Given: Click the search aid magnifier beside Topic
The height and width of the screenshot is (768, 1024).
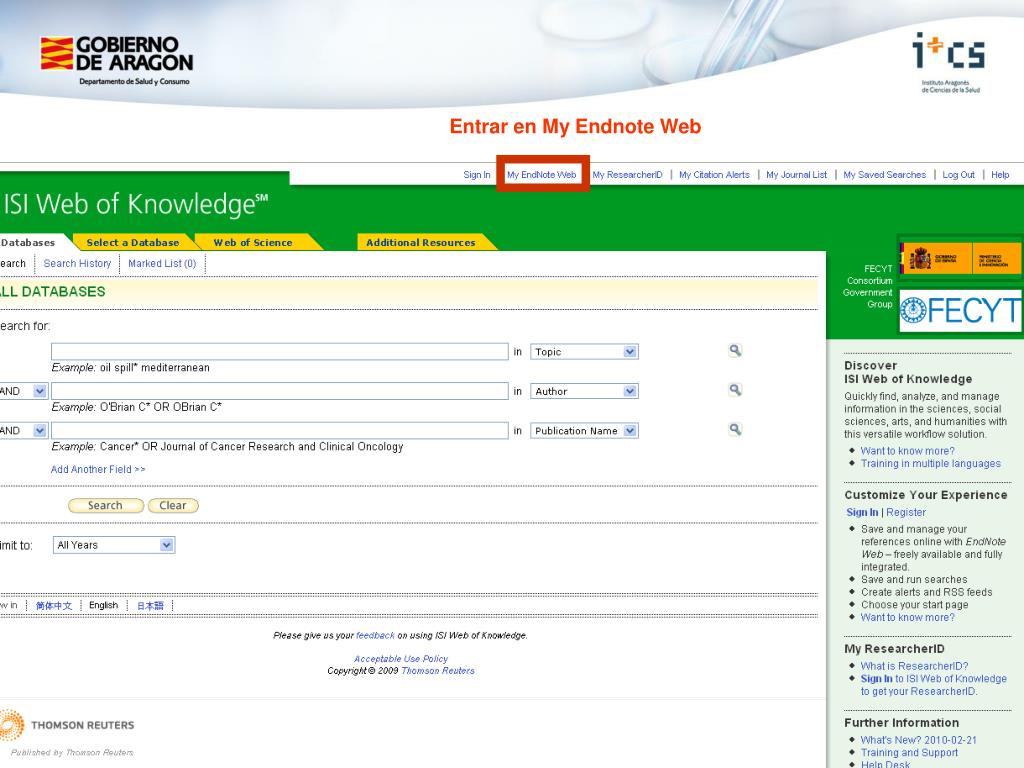Looking at the screenshot, I should pos(735,351).
